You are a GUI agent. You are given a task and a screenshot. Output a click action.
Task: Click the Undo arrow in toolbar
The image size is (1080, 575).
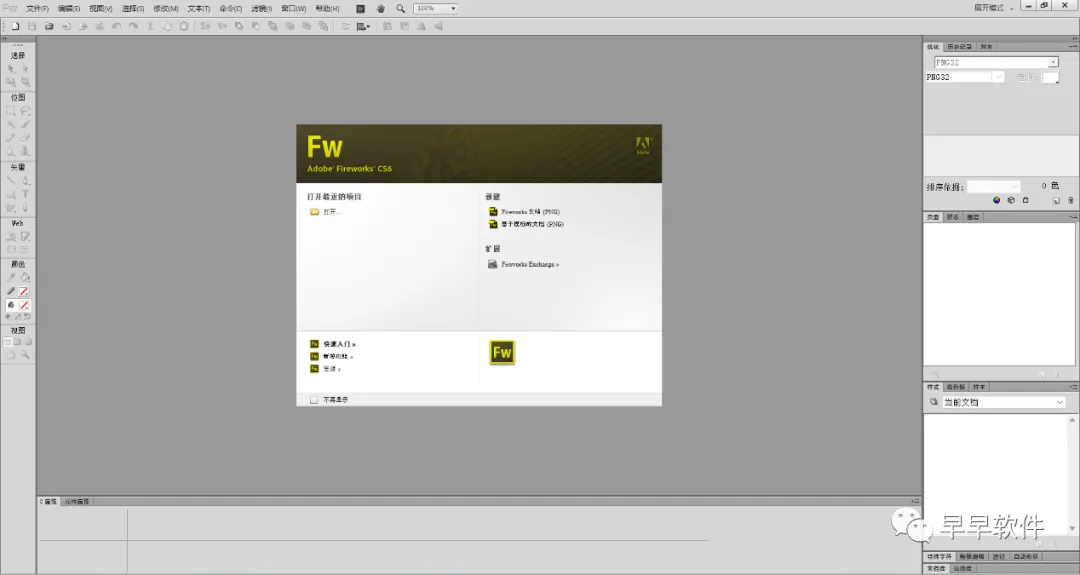tap(116, 26)
